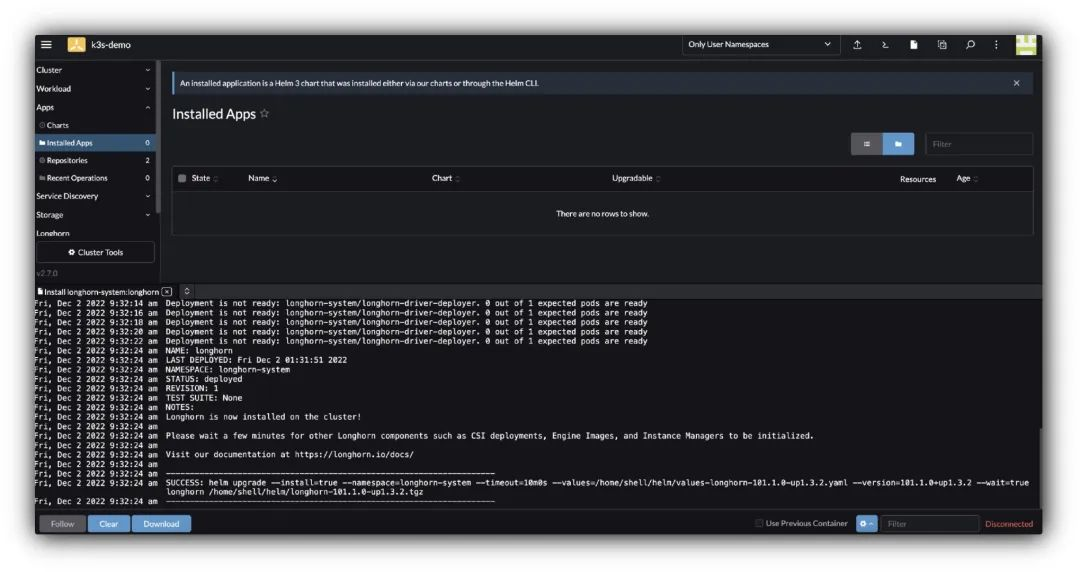The width and height of the screenshot is (1080, 572).
Task: Click the user avatar in header
Action: point(1026,45)
